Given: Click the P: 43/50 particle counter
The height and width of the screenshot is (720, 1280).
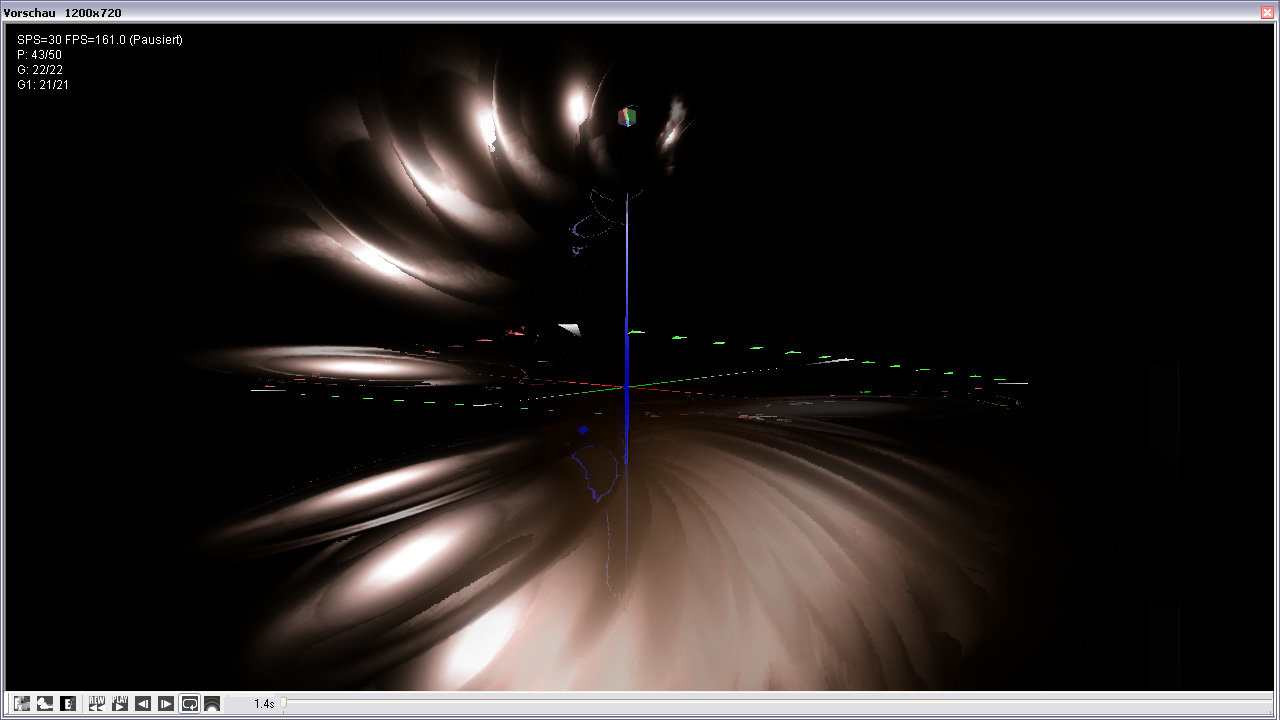Looking at the screenshot, I should [x=38, y=54].
